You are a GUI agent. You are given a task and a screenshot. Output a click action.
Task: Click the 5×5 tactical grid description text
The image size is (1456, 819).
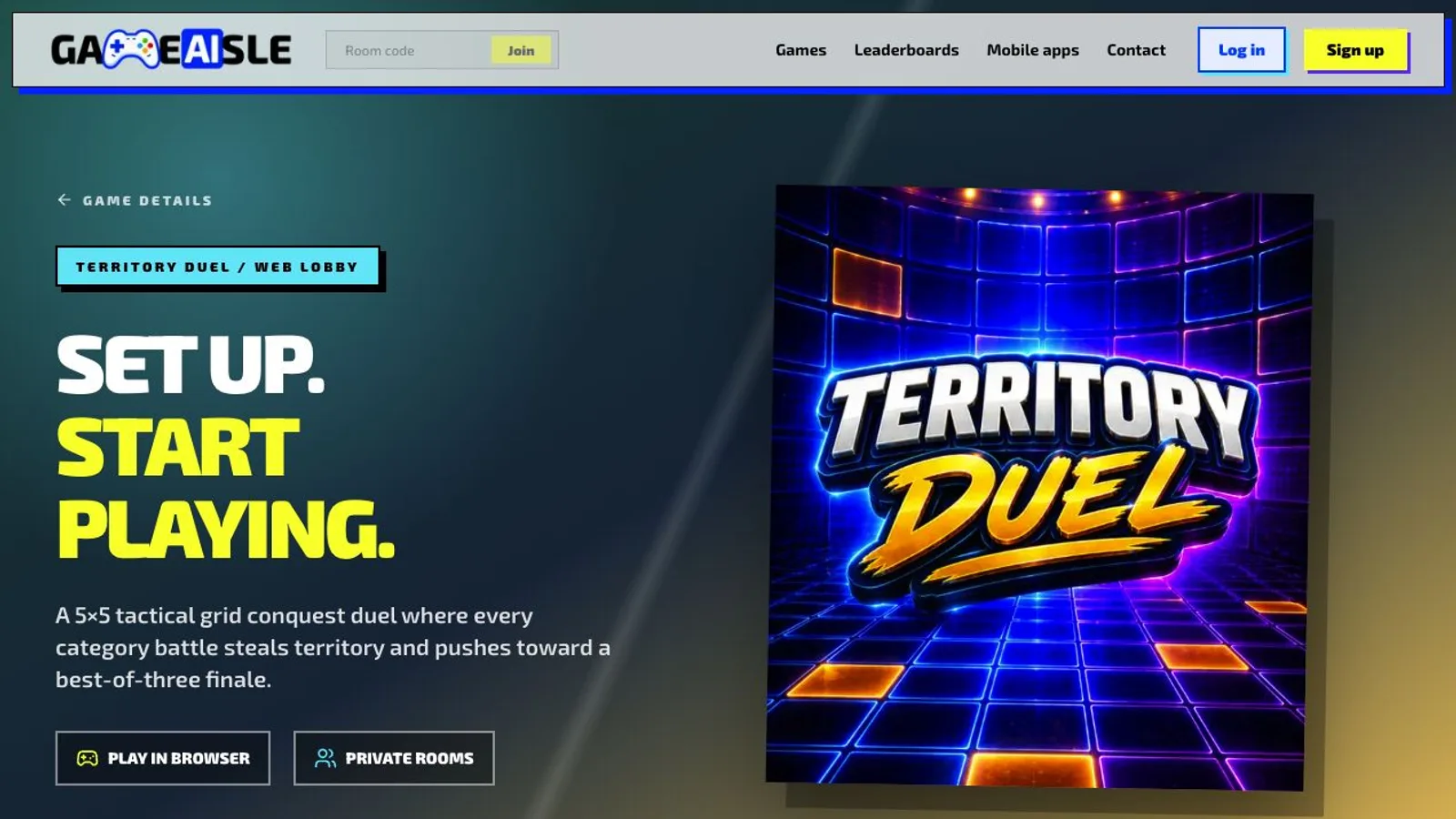tap(333, 647)
